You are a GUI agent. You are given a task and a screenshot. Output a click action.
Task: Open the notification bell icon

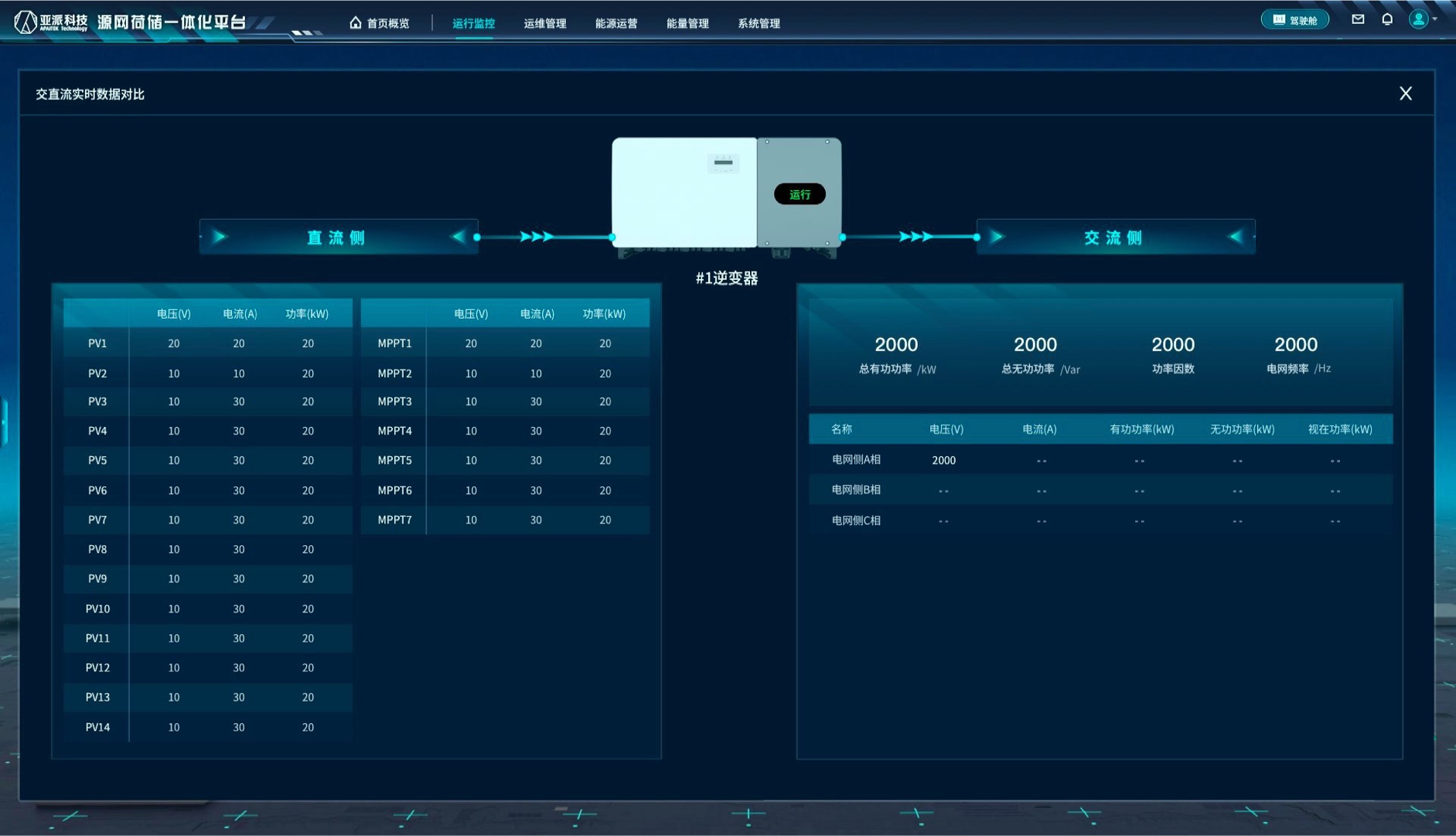pos(1387,19)
